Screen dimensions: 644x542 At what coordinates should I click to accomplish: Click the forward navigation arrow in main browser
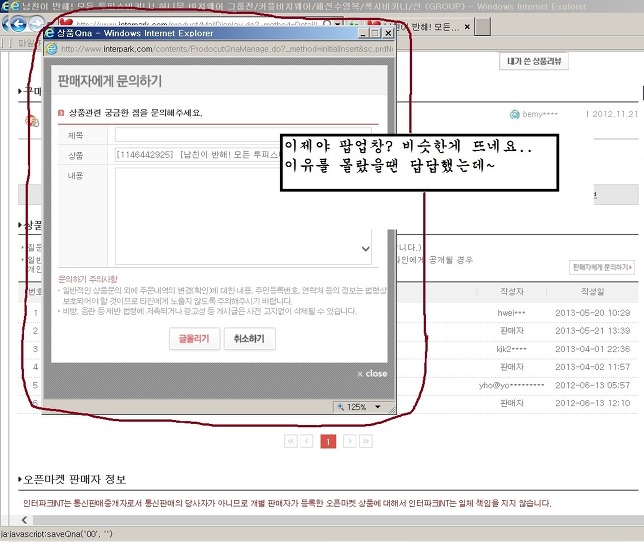(x=37, y=23)
